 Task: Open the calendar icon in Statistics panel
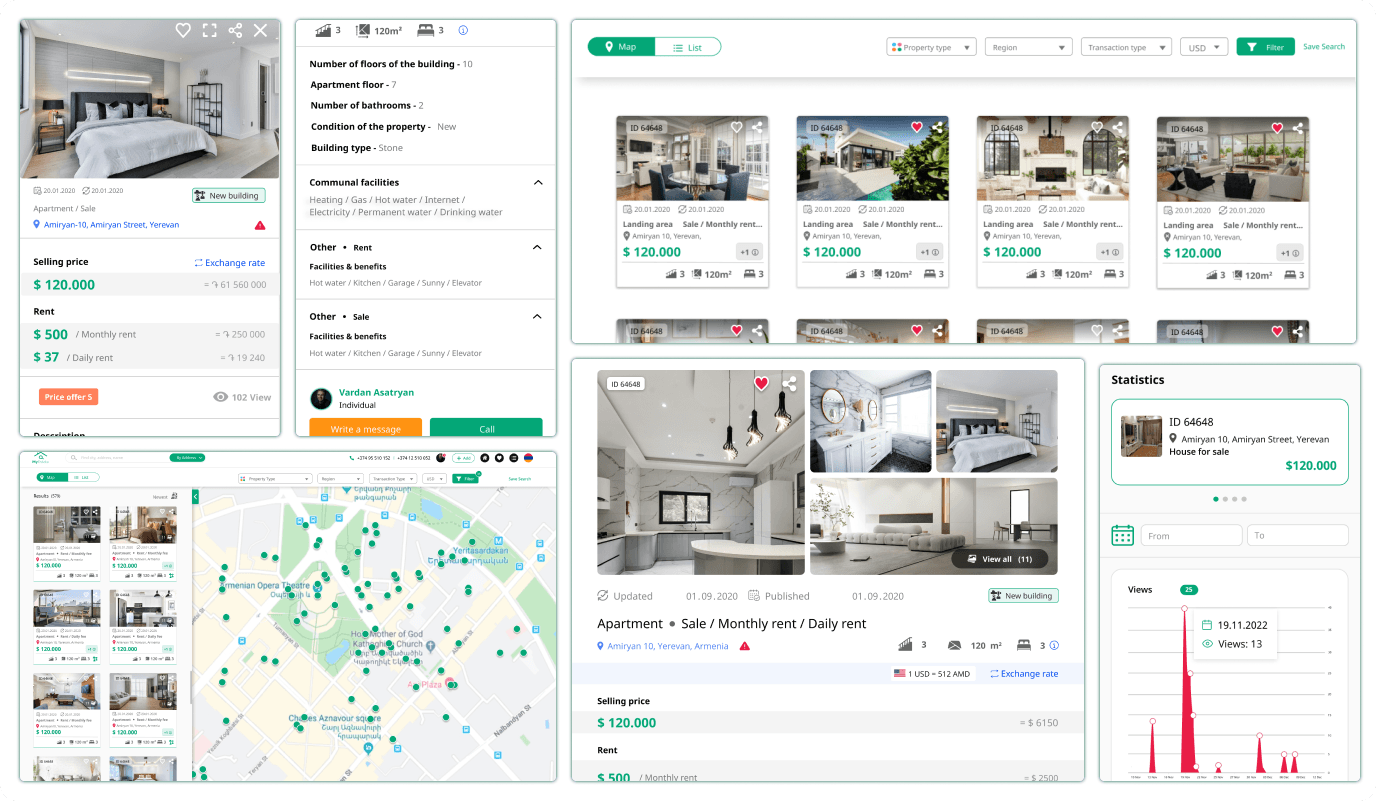click(1122, 536)
